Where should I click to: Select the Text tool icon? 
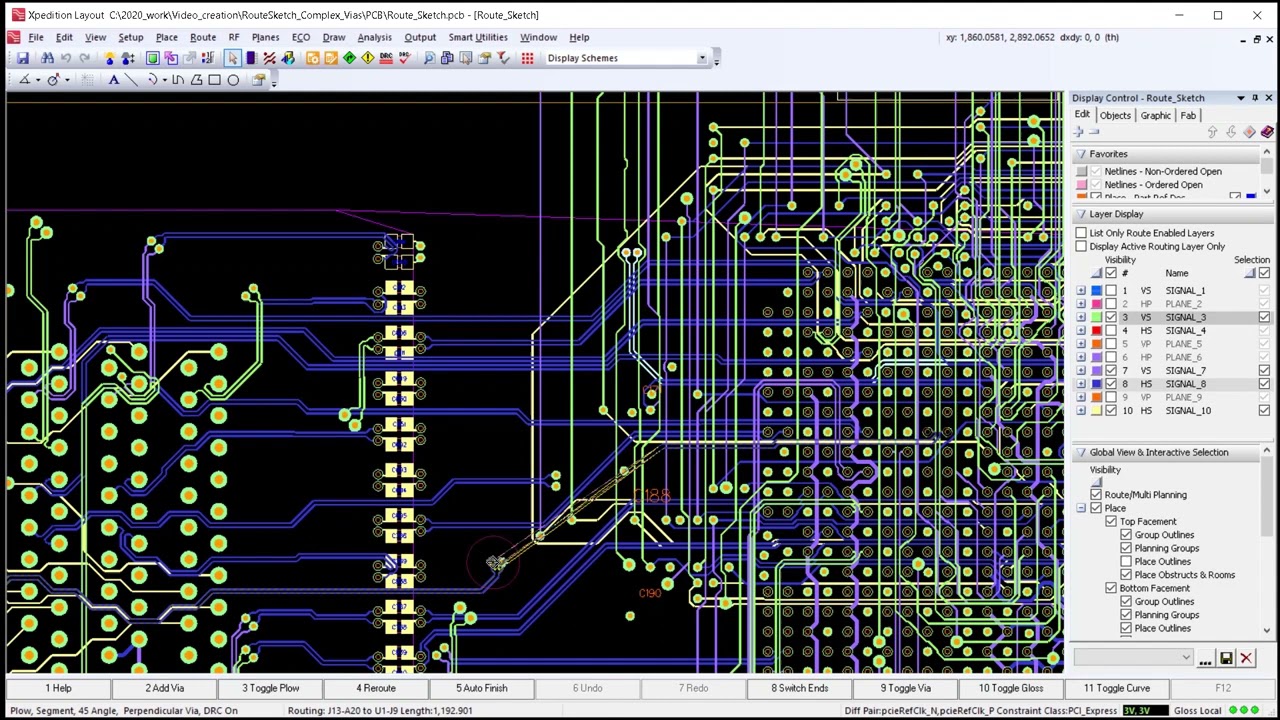(x=113, y=80)
